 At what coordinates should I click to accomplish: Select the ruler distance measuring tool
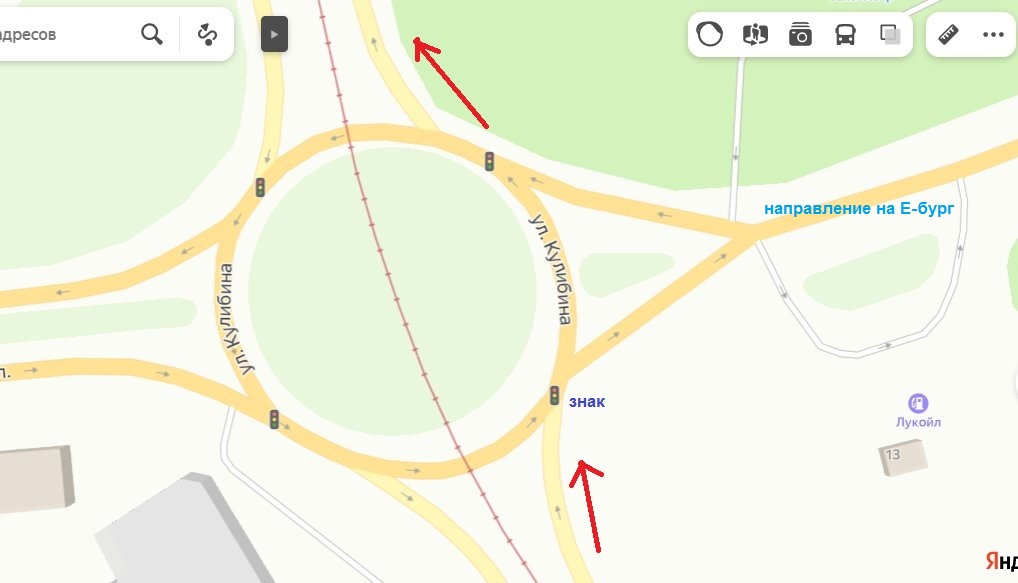[949, 34]
